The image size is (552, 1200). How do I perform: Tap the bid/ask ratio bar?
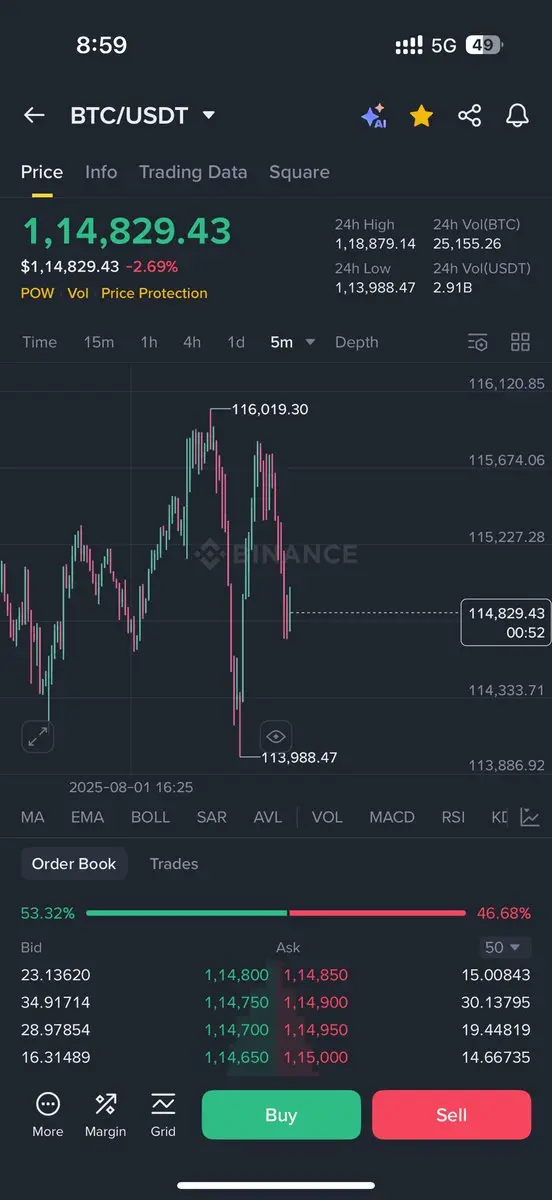tap(276, 913)
